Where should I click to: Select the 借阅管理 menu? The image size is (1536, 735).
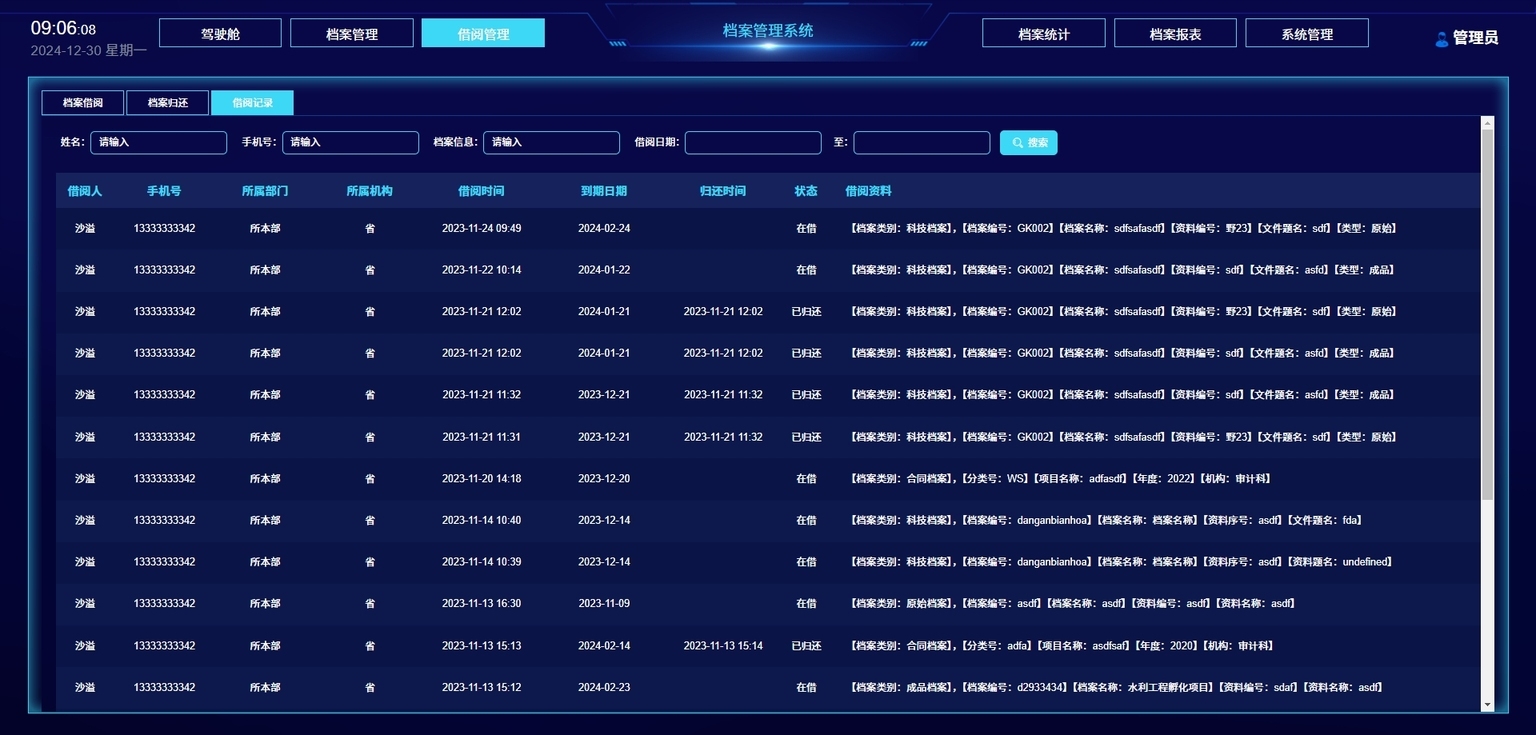coord(483,33)
